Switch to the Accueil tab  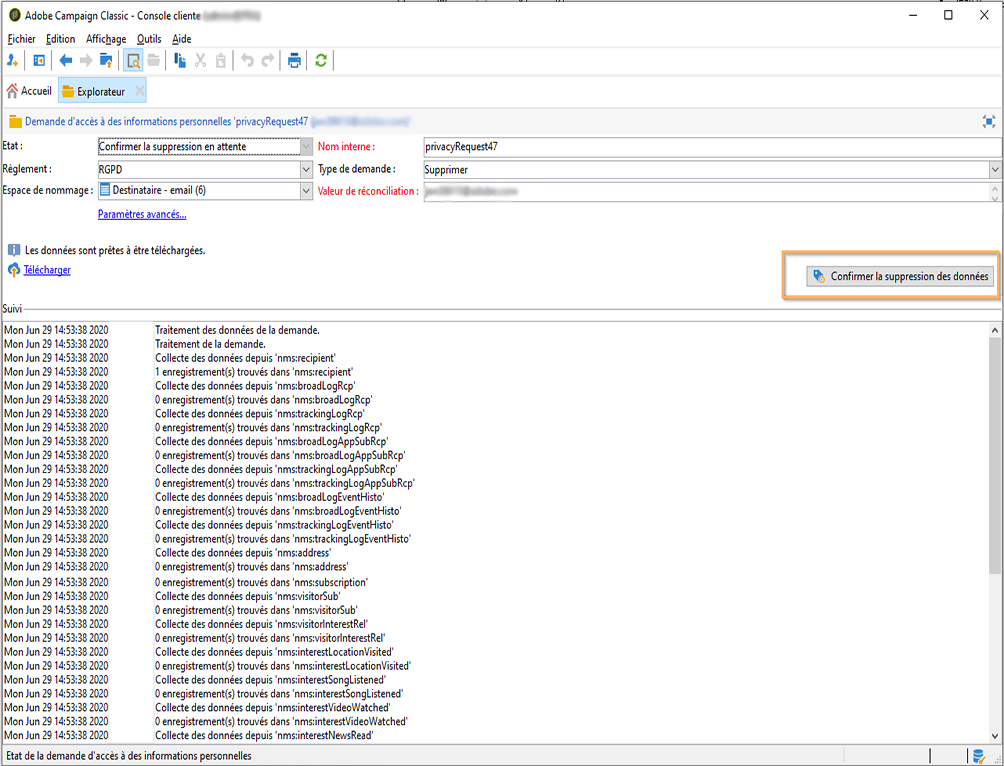pyautogui.click(x=29, y=91)
